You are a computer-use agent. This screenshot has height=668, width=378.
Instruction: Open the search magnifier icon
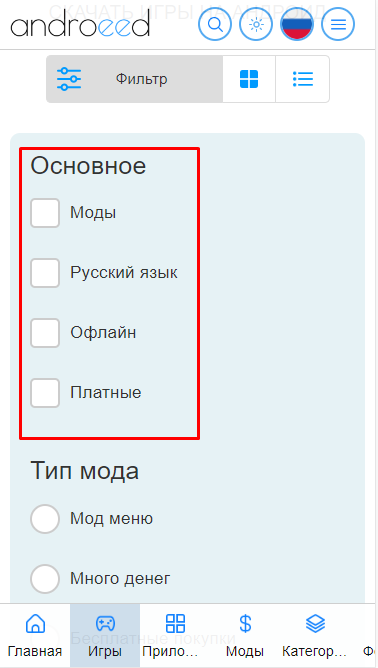(215, 24)
